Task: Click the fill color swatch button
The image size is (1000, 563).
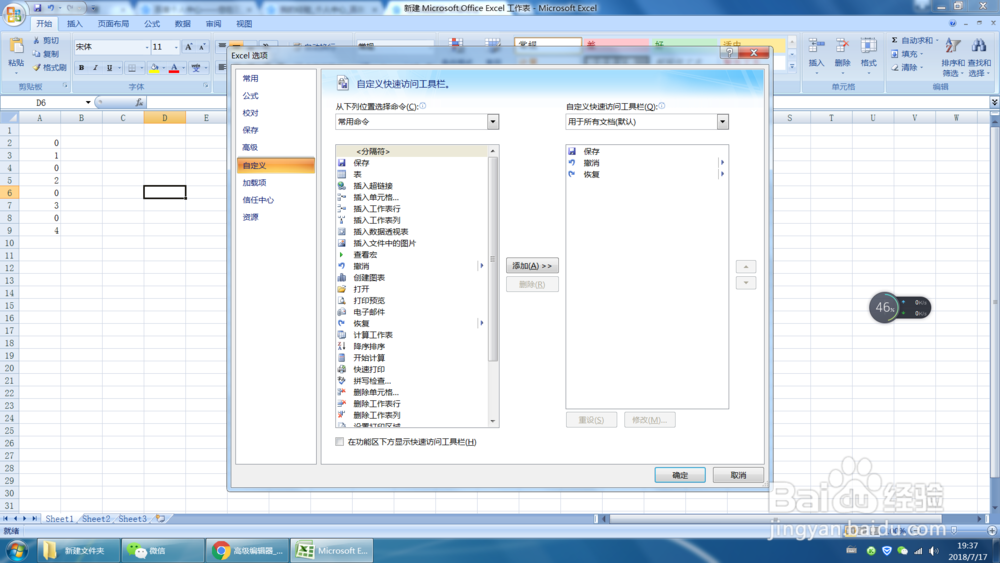Action: (154, 68)
